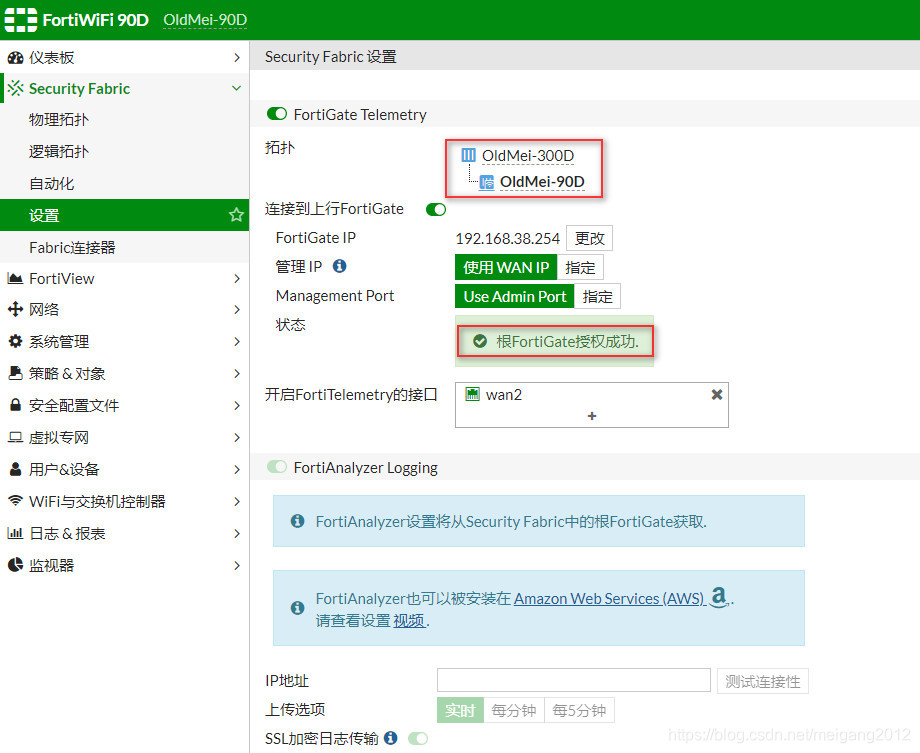Expand WiFi与交换机控制器 menu chevron
The height and width of the screenshot is (753, 920).
coord(236,501)
